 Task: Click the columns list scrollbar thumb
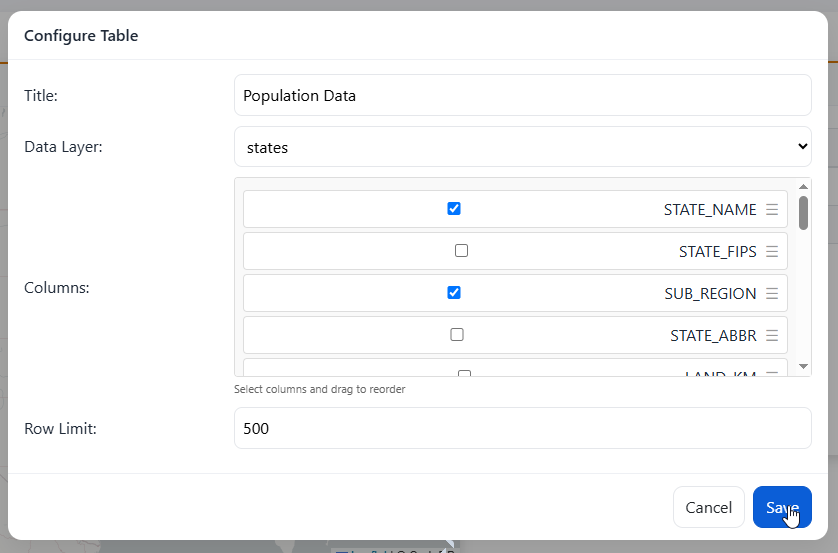pyautogui.click(x=803, y=213)
